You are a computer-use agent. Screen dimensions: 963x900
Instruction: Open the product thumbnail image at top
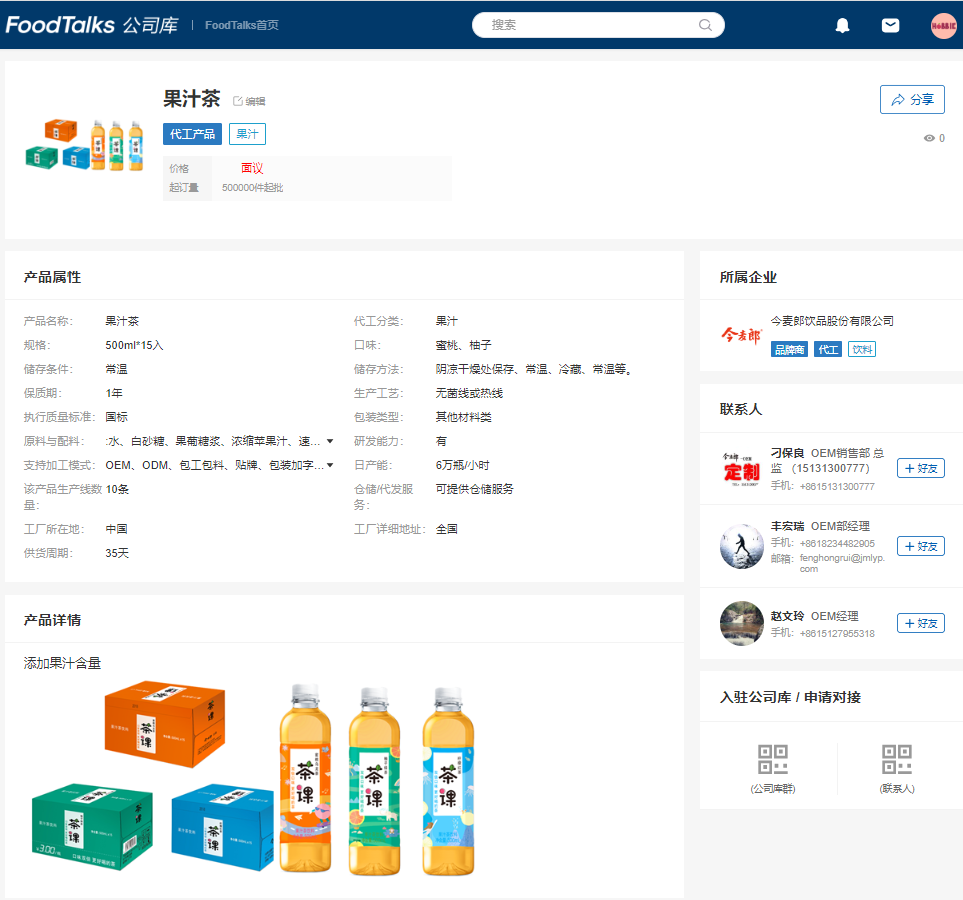click(85, 144)
